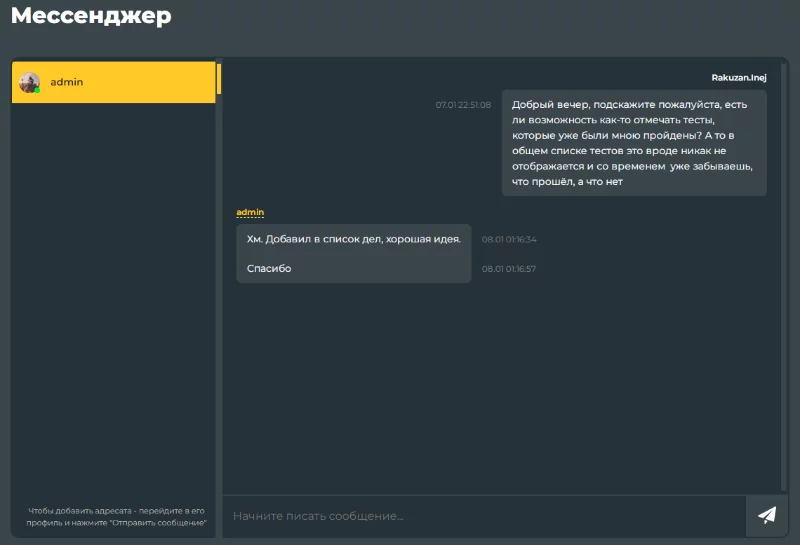The width and height of the screenshot is (800, 545).
Task: Click the 'Спасибо' message
Action: (269, 268)
